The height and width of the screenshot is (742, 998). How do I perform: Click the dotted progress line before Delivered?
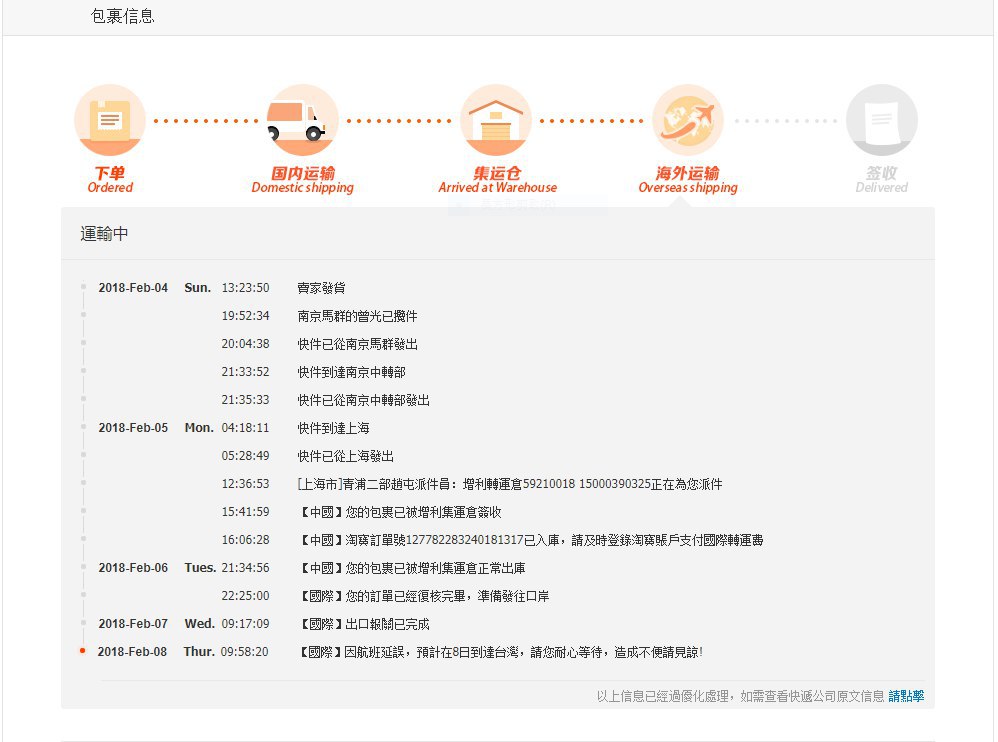(785, 121)
